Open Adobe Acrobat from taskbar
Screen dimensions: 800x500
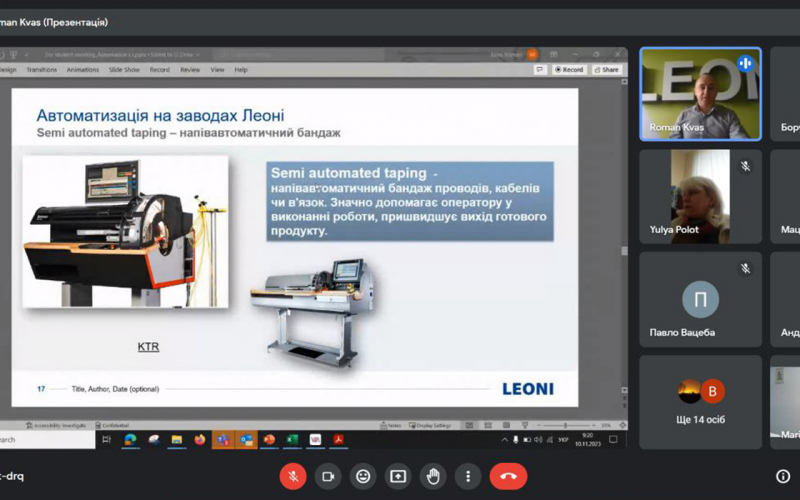338,439
